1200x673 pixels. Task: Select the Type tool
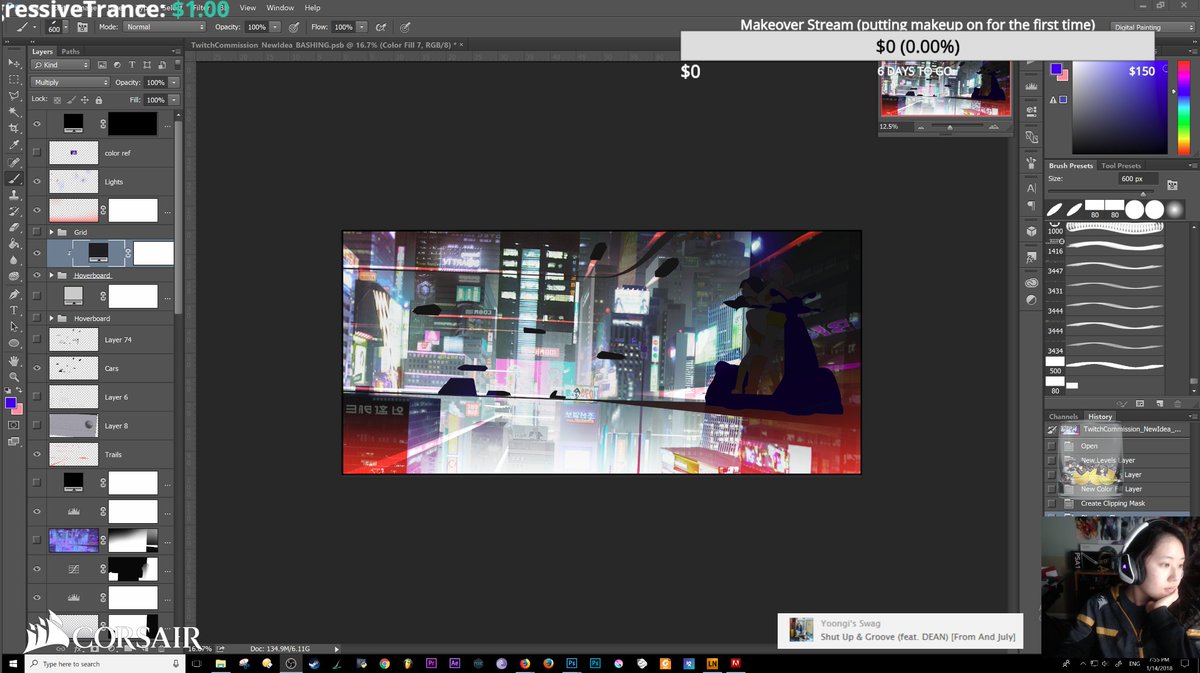pyautogui.click(x=14, y=310)
